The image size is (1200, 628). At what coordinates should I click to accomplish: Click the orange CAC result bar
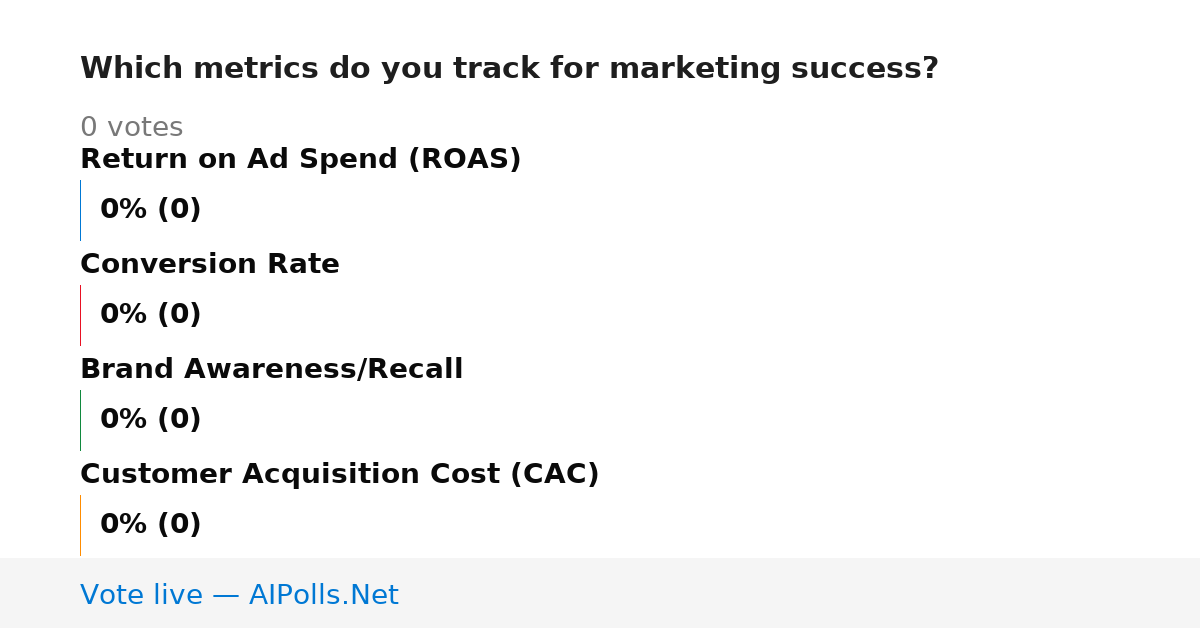tap(80, 525)
